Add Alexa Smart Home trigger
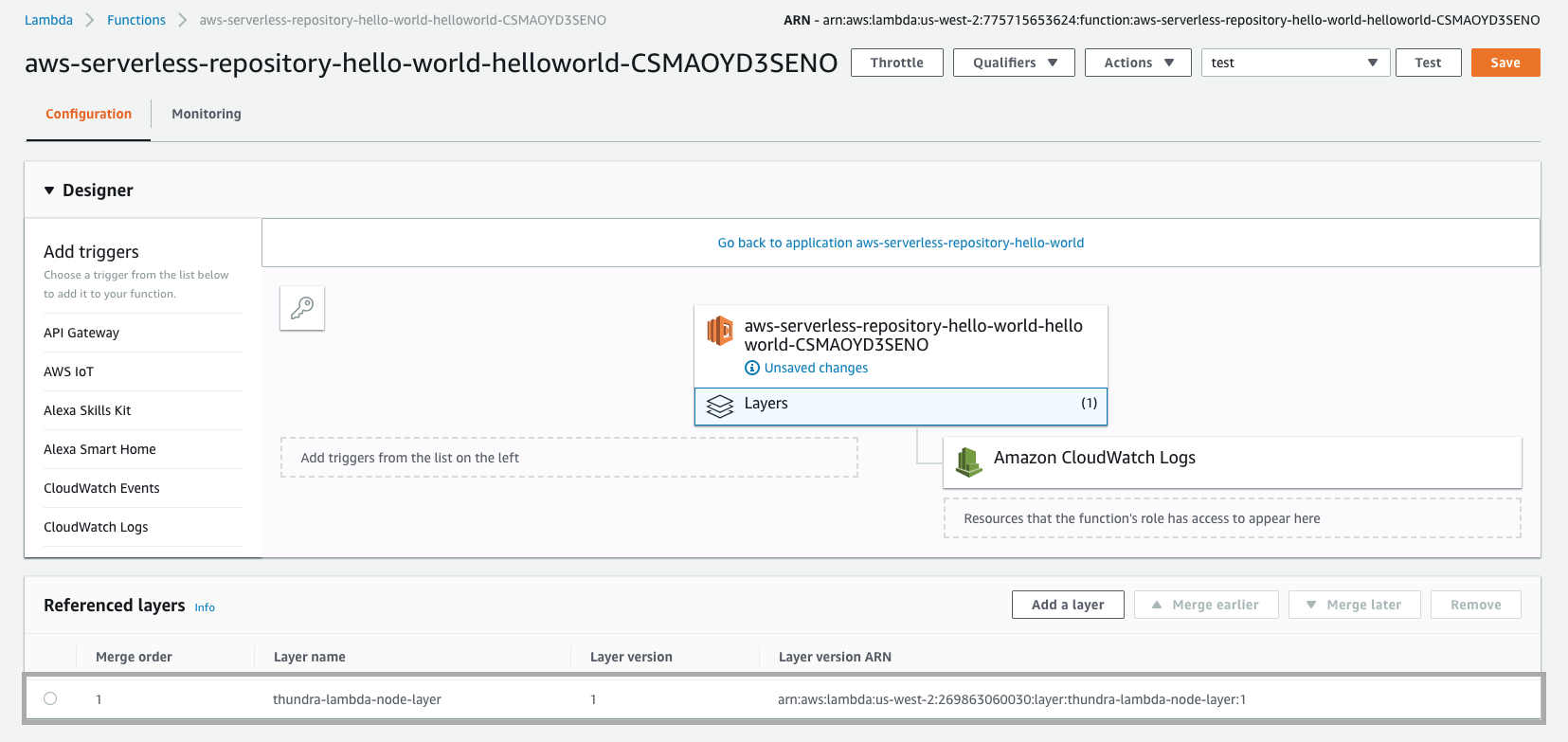1568x742 pixels. 99,449
